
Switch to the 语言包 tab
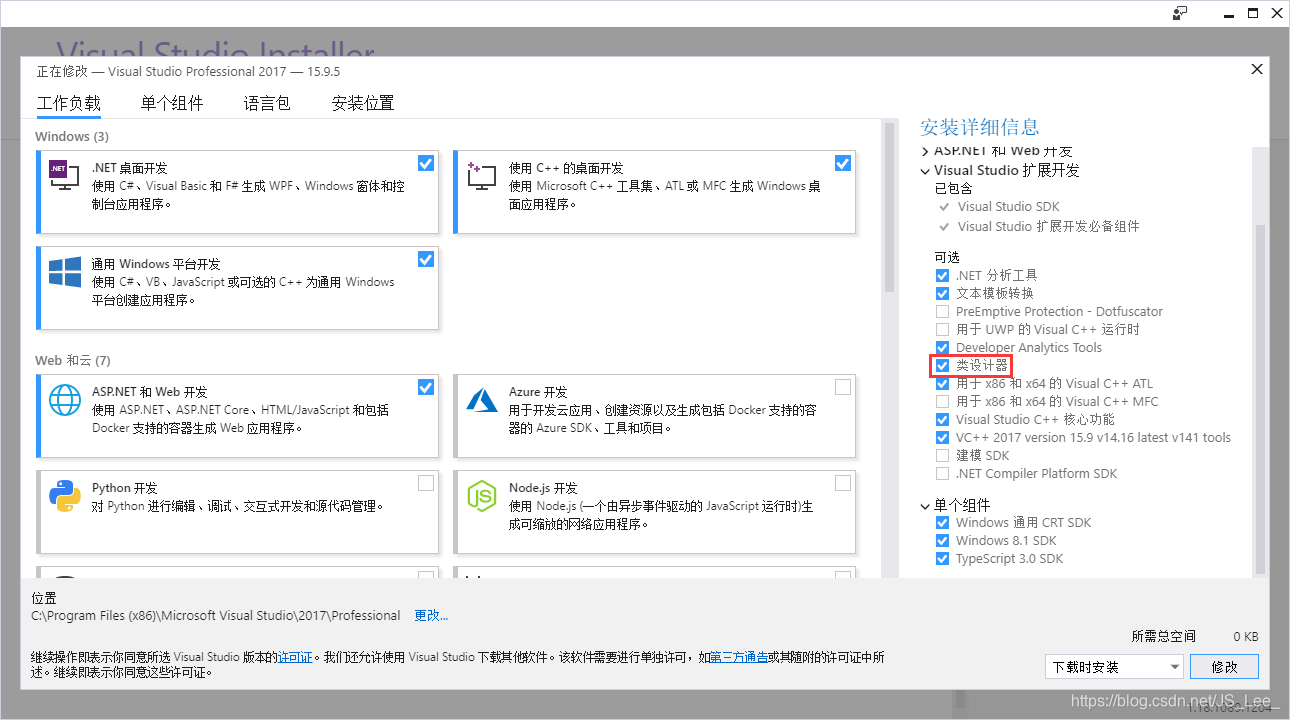(x=267, y=103)
